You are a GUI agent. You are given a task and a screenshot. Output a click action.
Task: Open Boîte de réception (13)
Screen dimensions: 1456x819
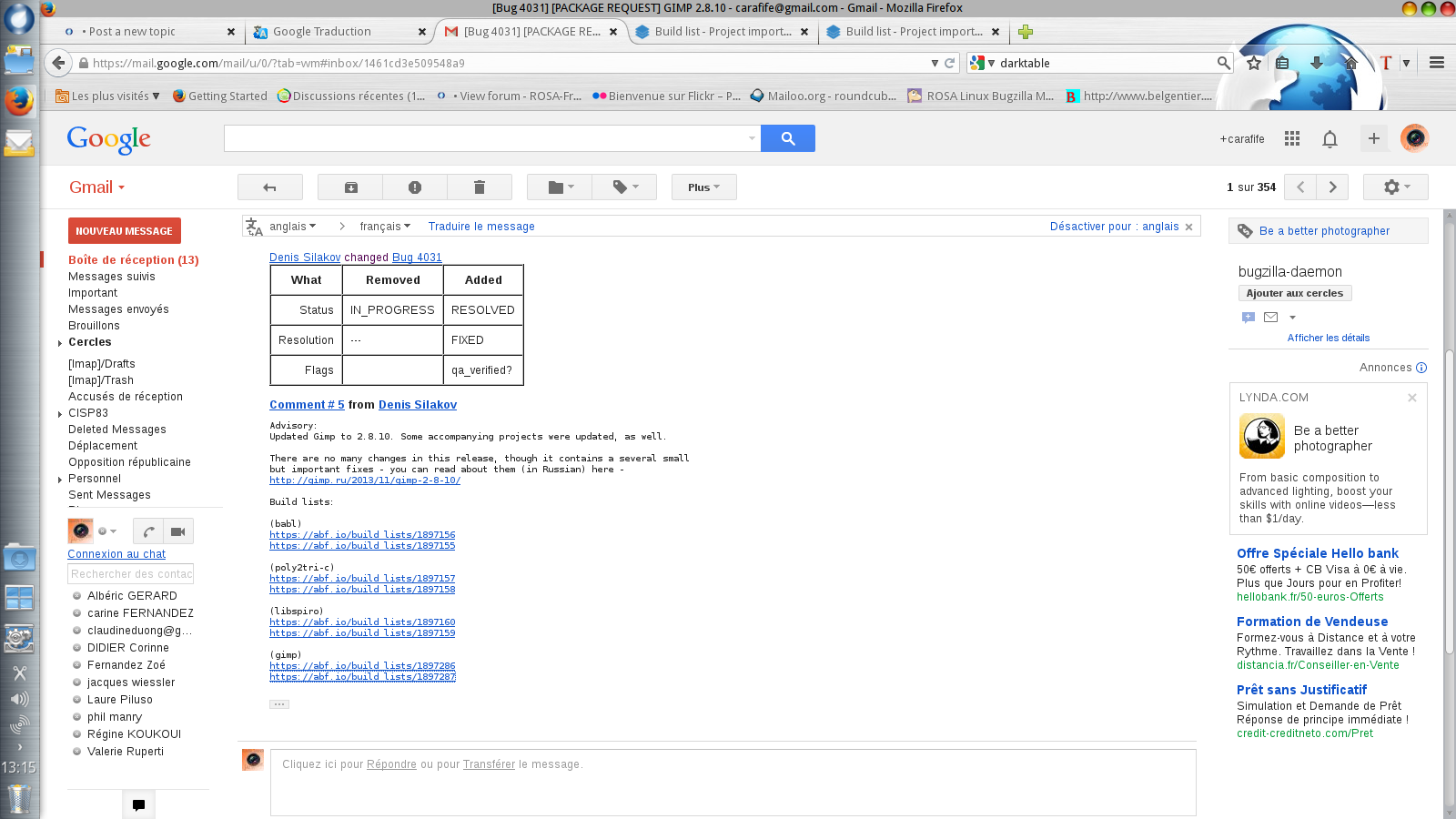134,260
